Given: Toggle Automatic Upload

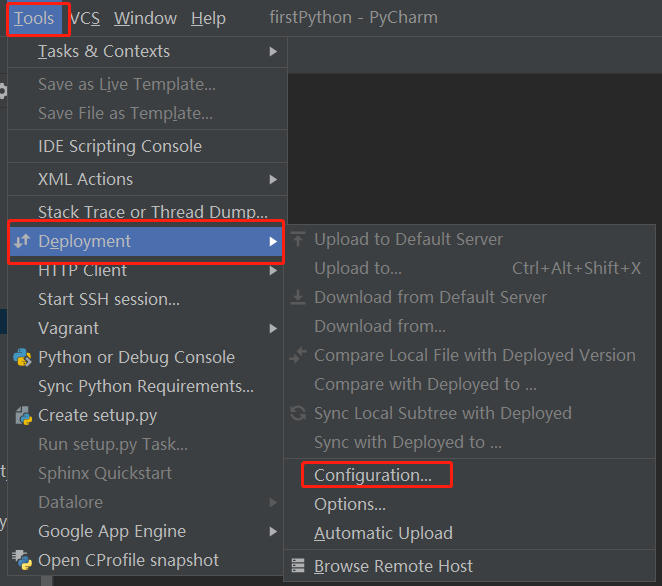Looking at the screenshot, I should click(x=469, y=533).
